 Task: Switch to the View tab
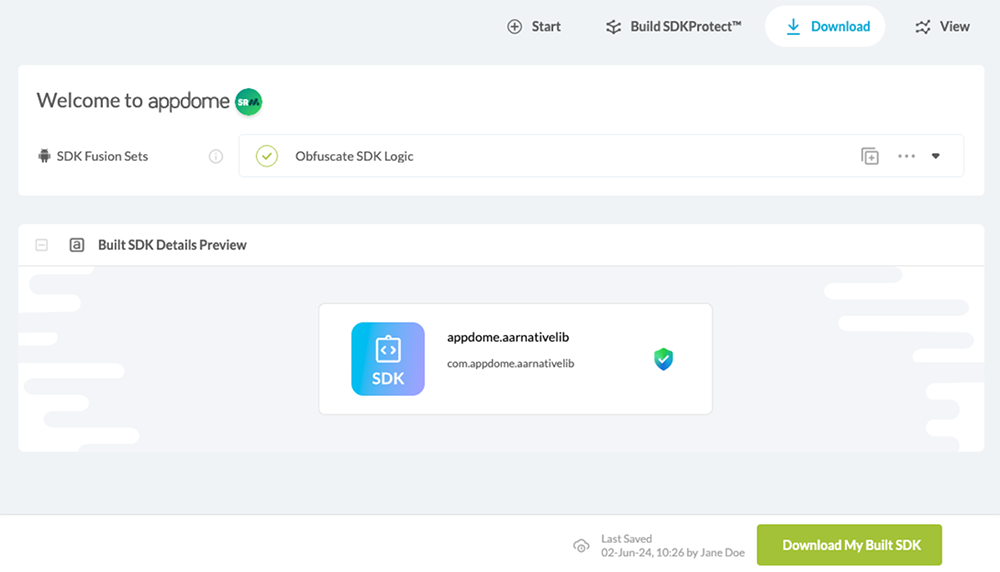click(942, 27)
